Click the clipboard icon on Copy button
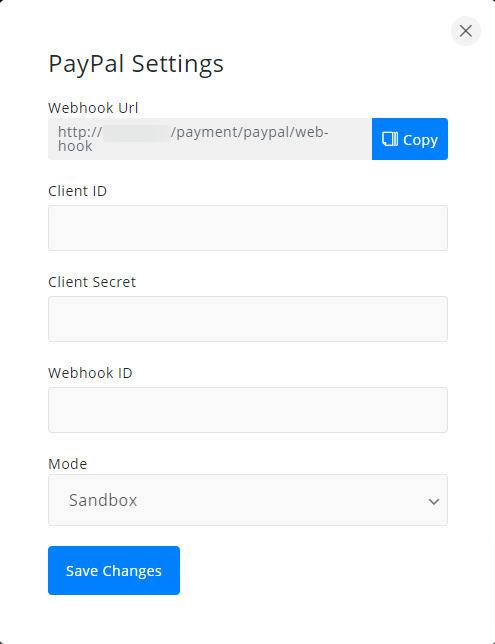The width and height of the screenshot is (495, 644). (390, 139)
